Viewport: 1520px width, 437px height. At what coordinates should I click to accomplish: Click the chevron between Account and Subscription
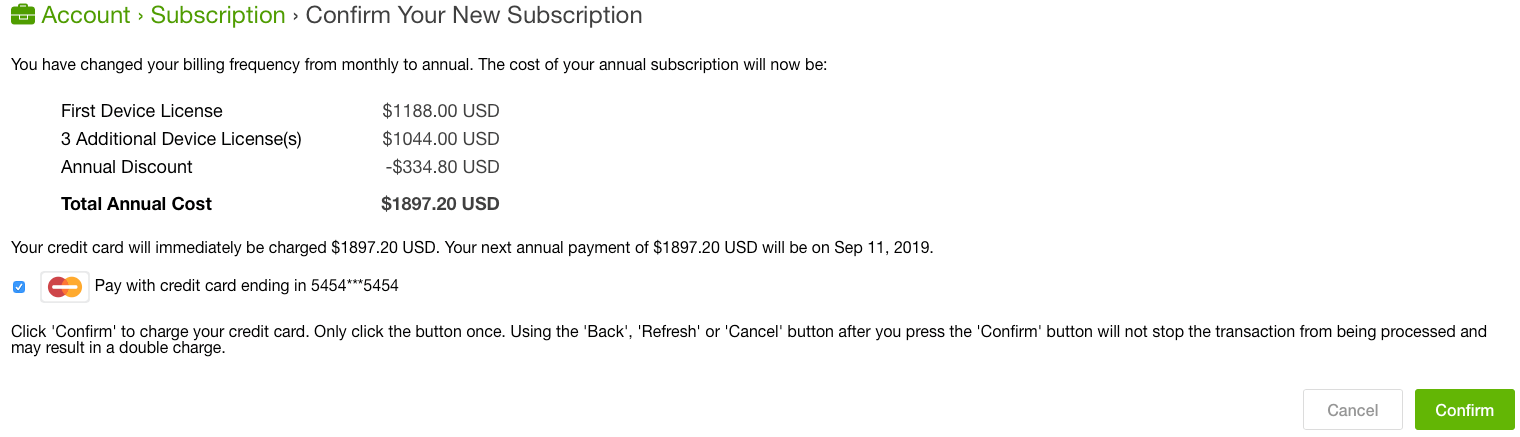click(140, 16)
